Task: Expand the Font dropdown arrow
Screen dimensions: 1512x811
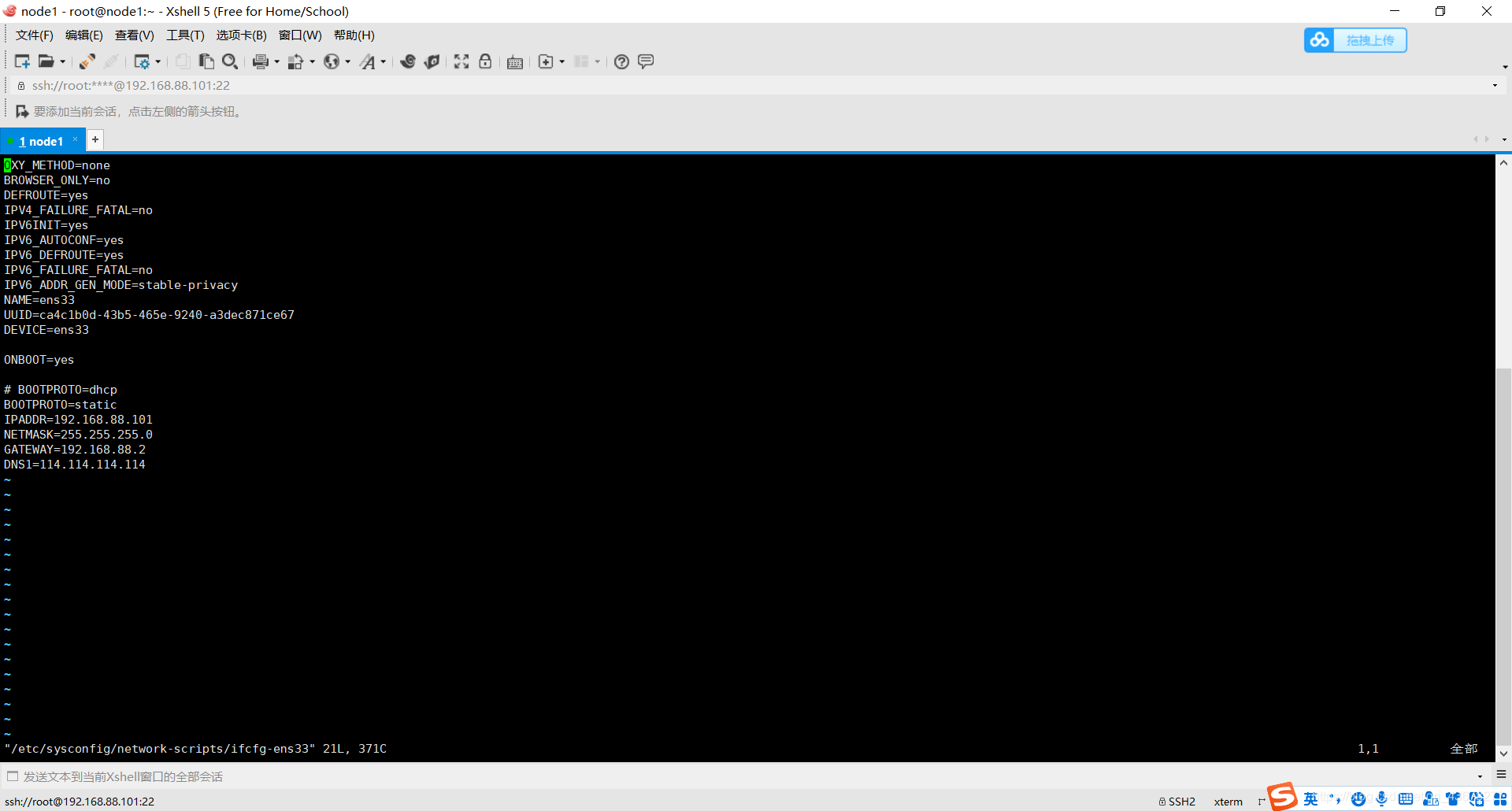Action: (x=384, y=61)
